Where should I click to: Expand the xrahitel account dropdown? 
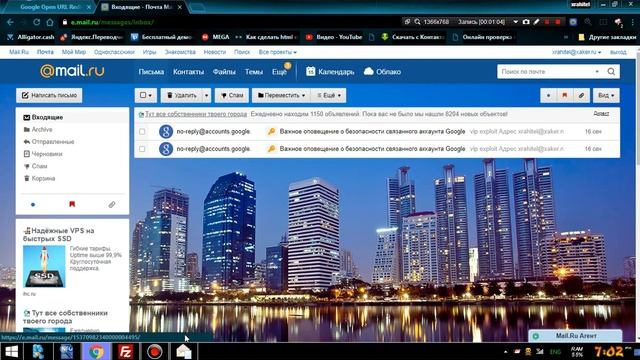pyautogui.click(x=576, y=52)
